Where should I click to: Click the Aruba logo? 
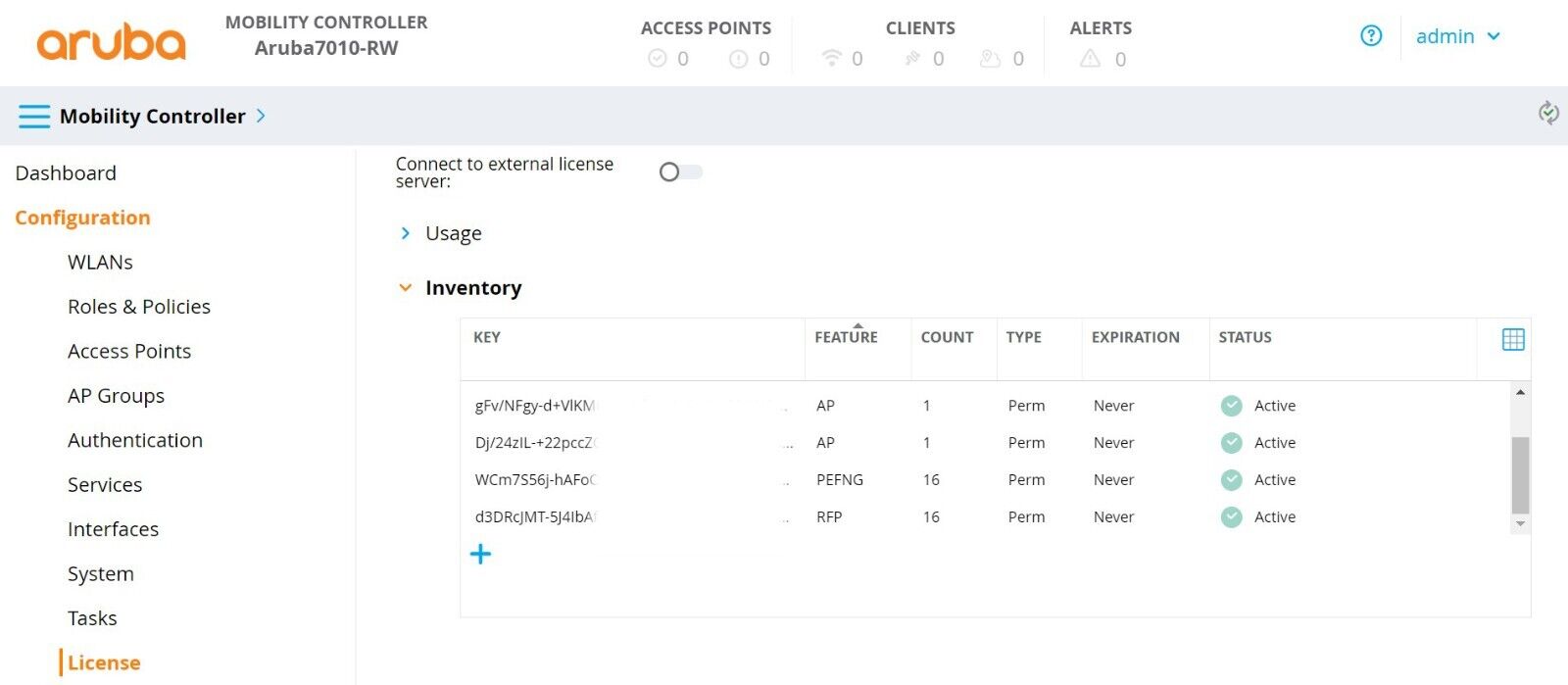(111, 42)
